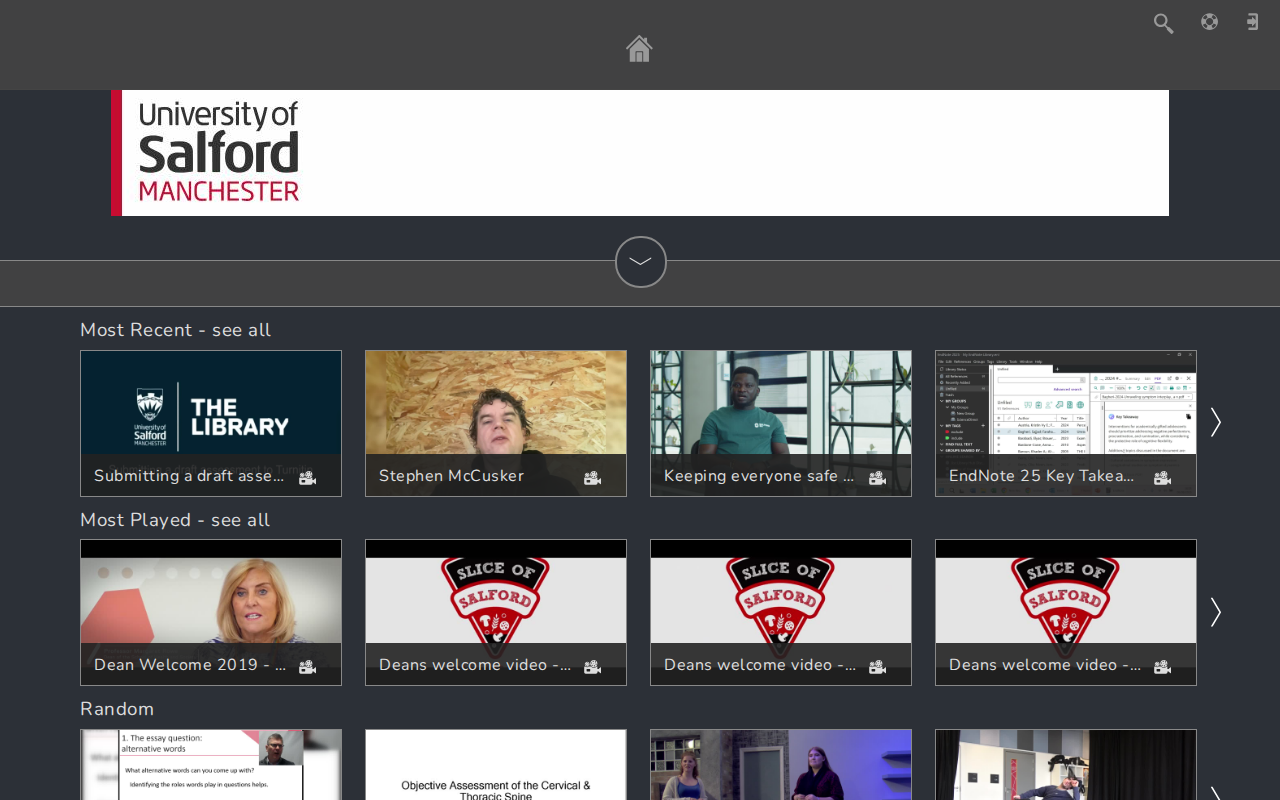Open the 'Dean Welcome 2019' video title
Image resolution: width=1280 pixels, height=800 pixels.
[x=190, y=665]
